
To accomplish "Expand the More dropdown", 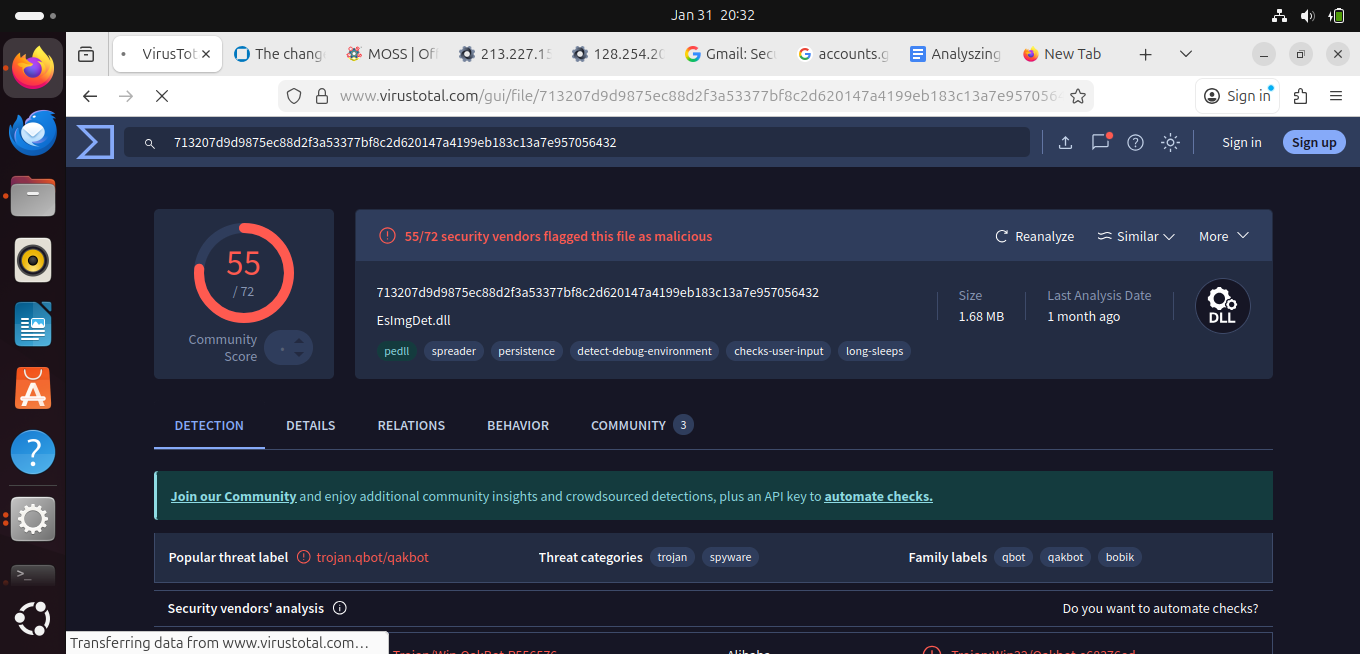I will [x=1224, y=236].
